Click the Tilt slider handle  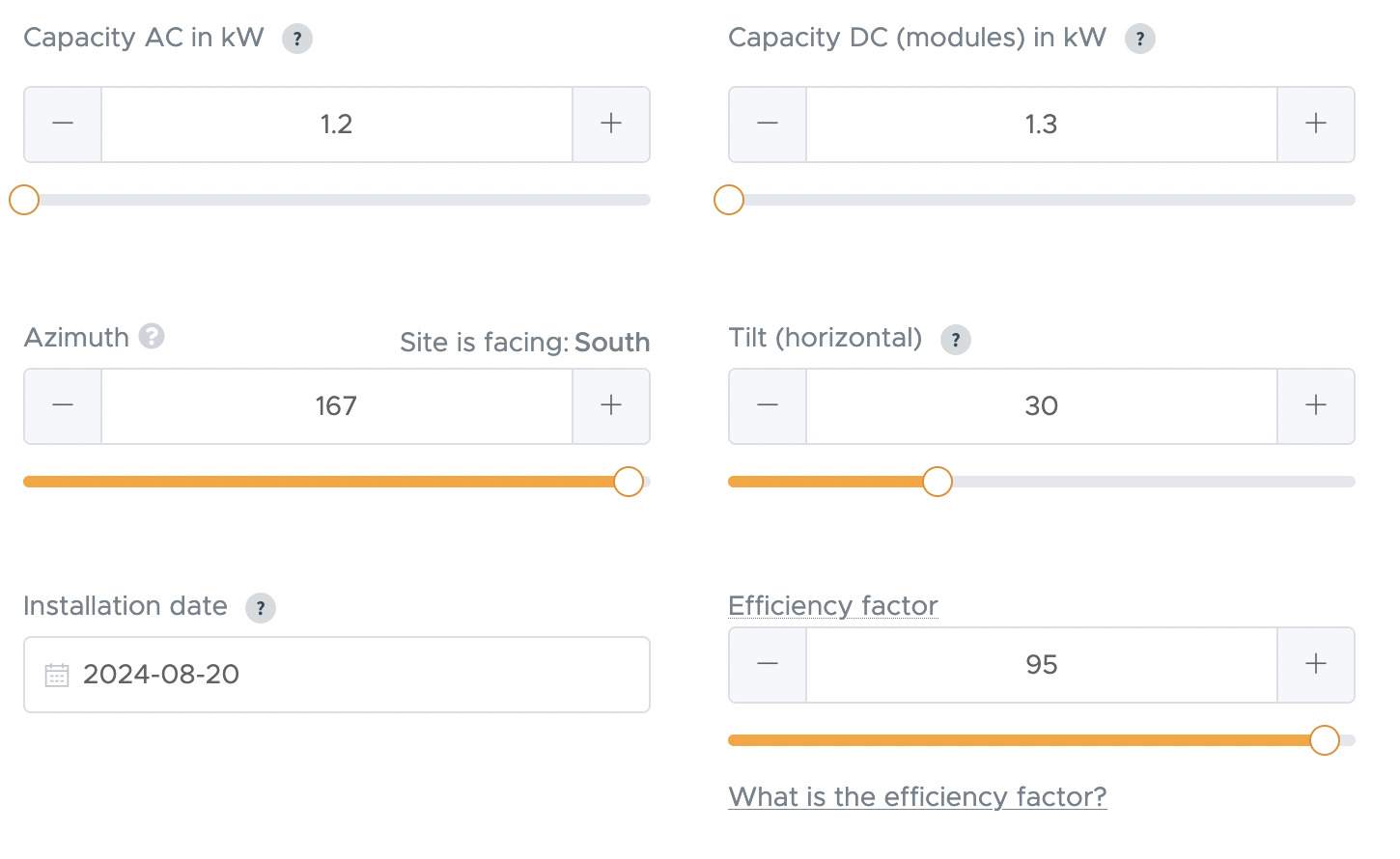click(938, 482)
